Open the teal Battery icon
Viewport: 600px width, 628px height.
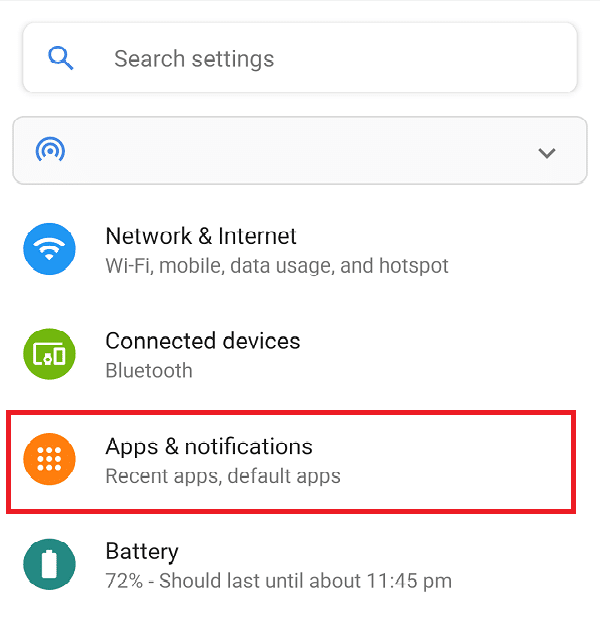pos(49,564)
